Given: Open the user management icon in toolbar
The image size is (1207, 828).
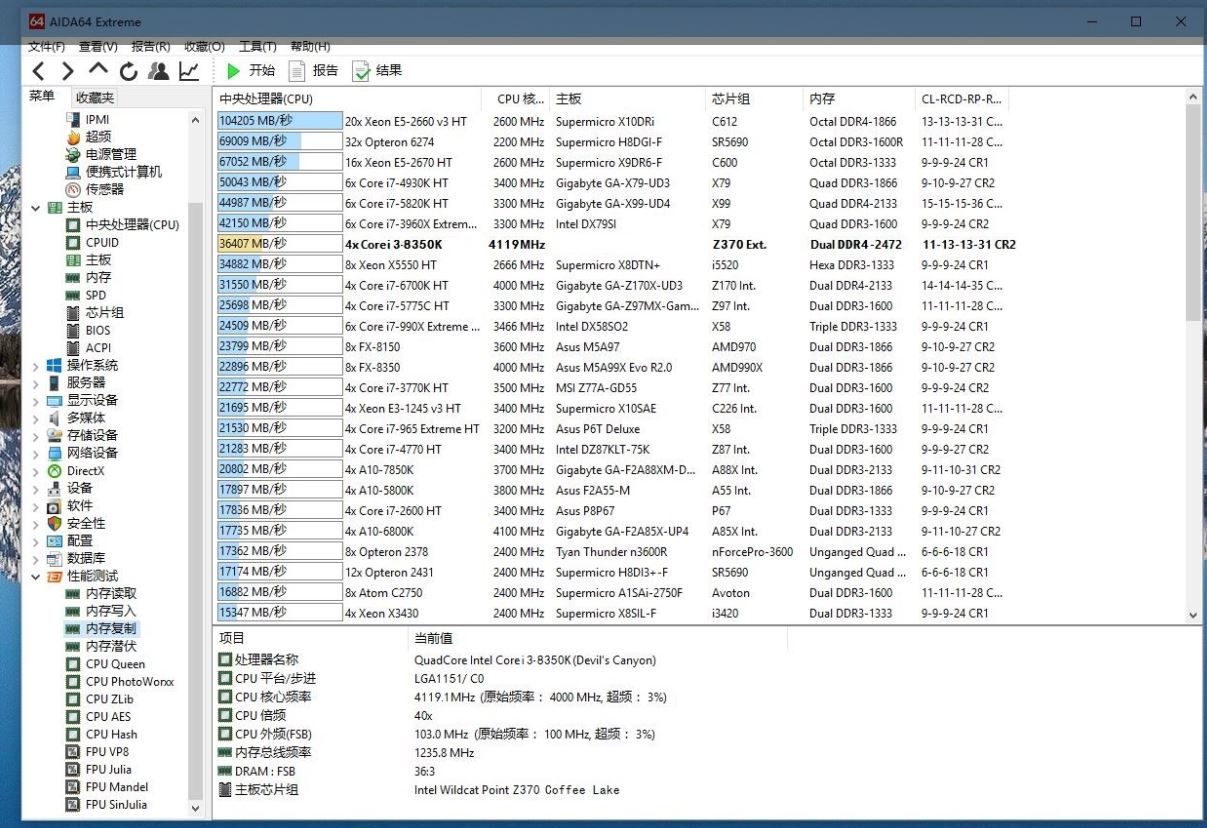Looking at the screenshot, I should click(x=158, y=71).
